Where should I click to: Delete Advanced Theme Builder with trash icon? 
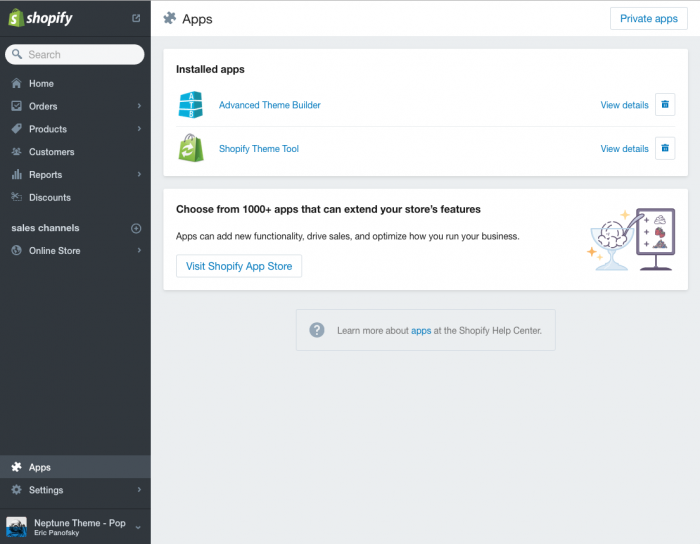pyautogui.click(x=665, y=104)
